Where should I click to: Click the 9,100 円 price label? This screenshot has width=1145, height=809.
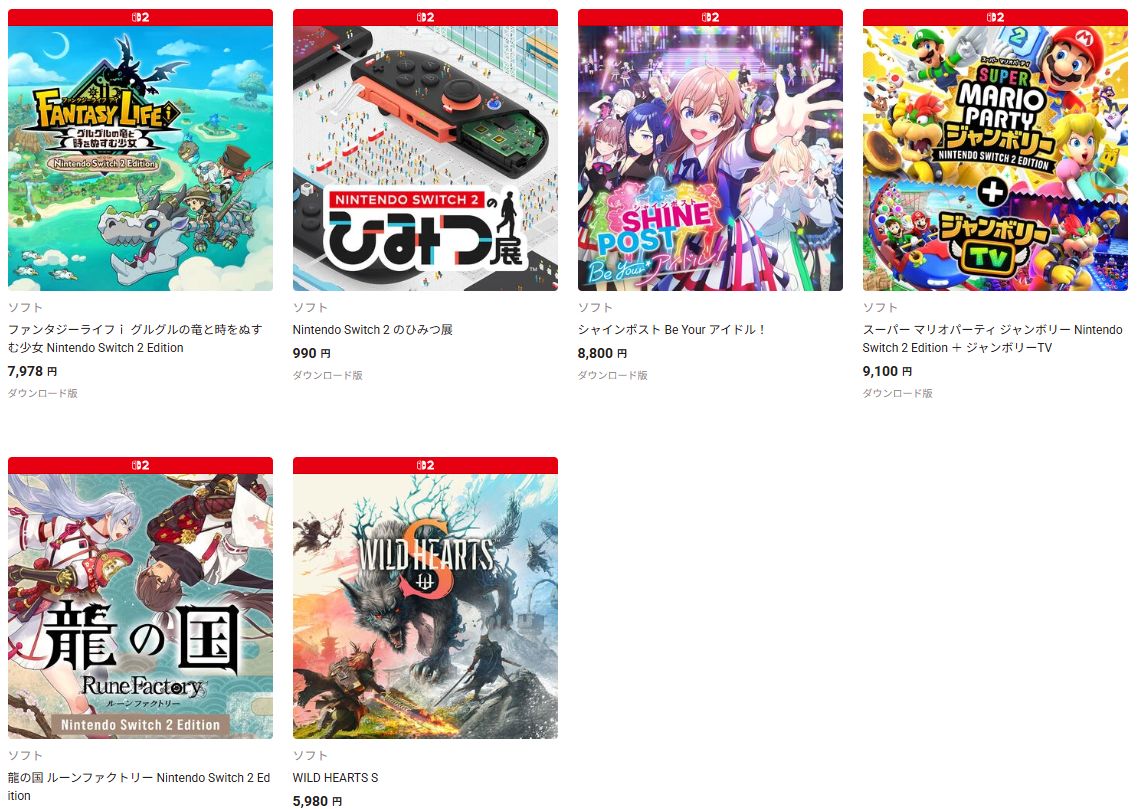coord(886,371)
